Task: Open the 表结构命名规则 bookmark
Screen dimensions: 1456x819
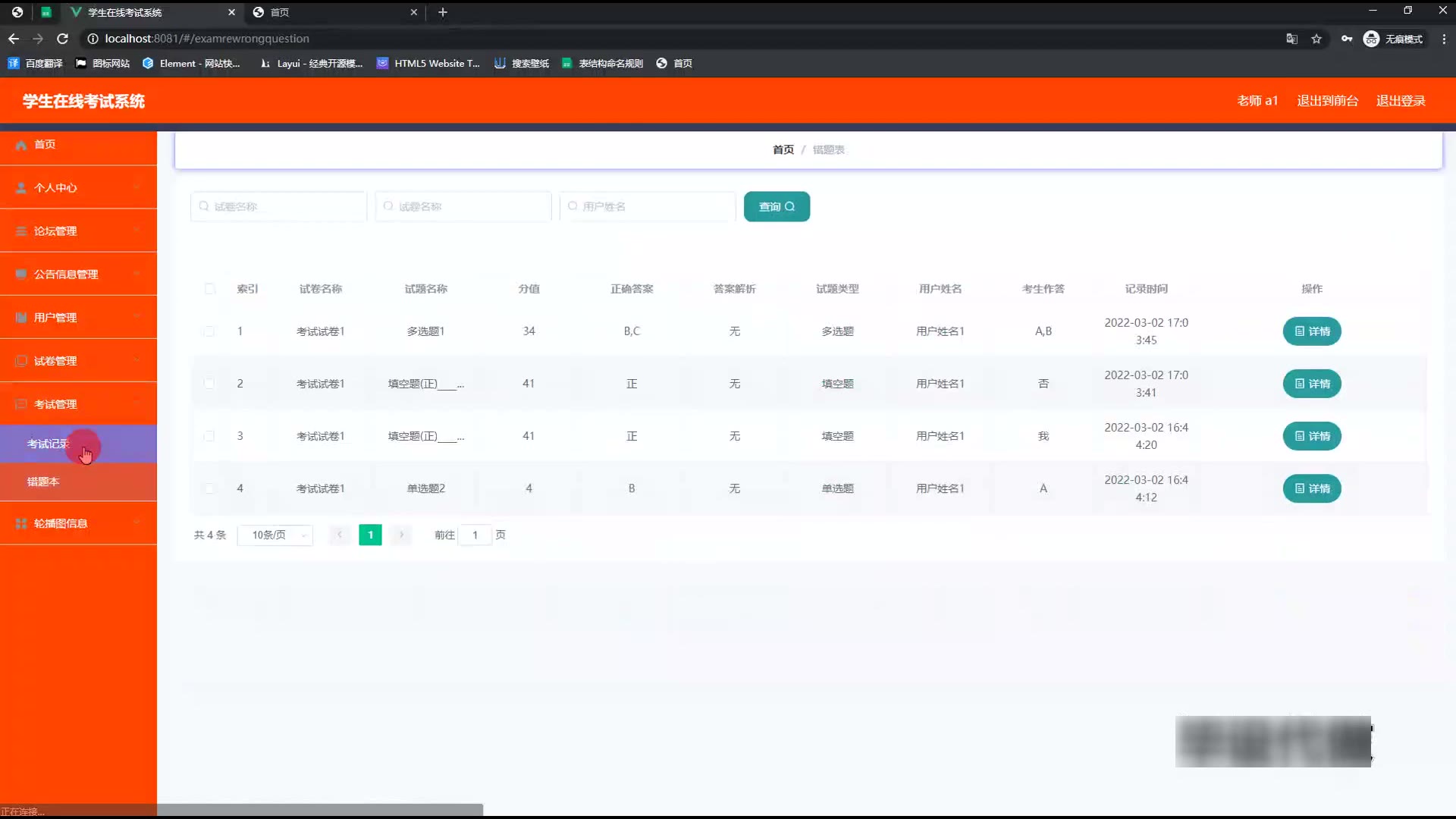Action: [x=603, y=64]
